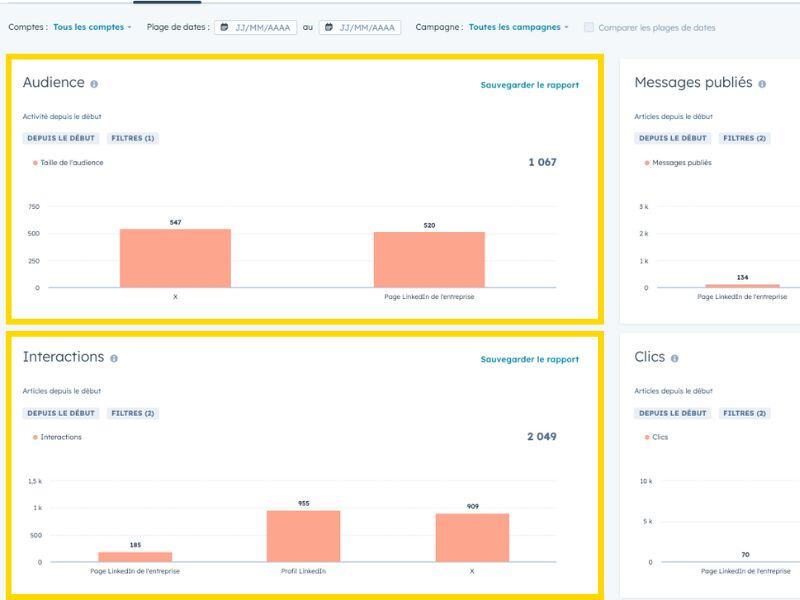Click the Audience total 1 067
Screen dimensions: 800x600
click(x=542, y=162)
